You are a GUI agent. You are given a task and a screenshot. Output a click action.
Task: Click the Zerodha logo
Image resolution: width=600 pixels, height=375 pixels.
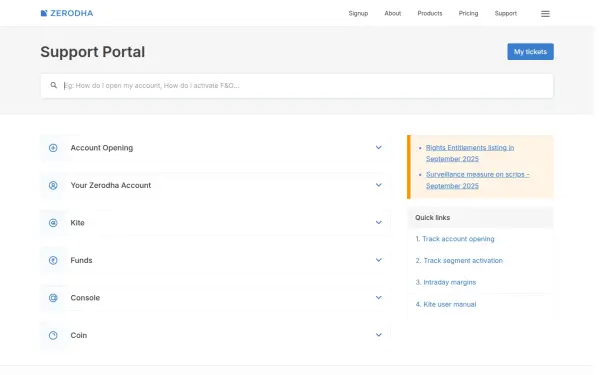[67, 13]
